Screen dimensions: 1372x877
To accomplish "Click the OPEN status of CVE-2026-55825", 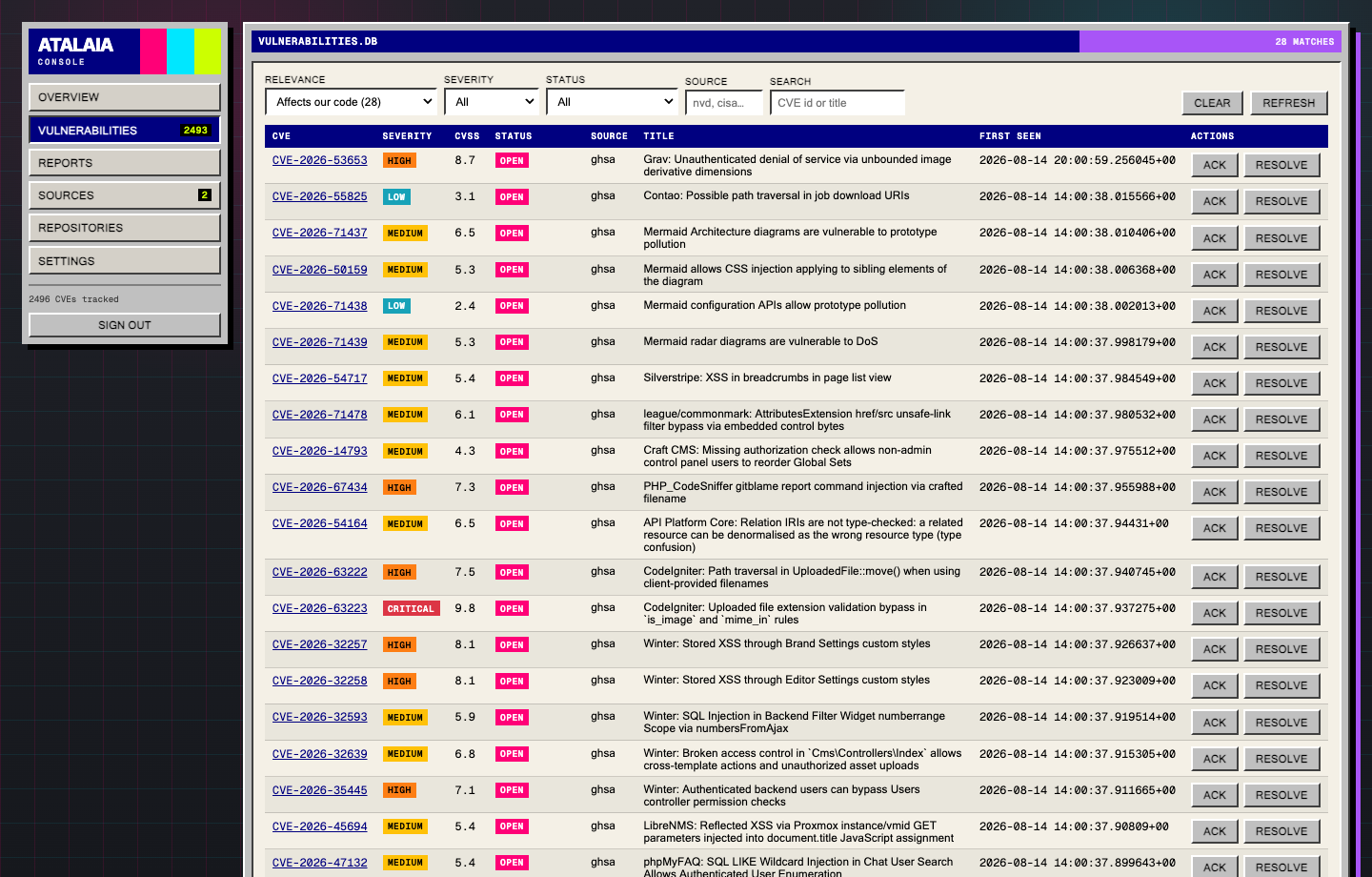I will [512, 197].
